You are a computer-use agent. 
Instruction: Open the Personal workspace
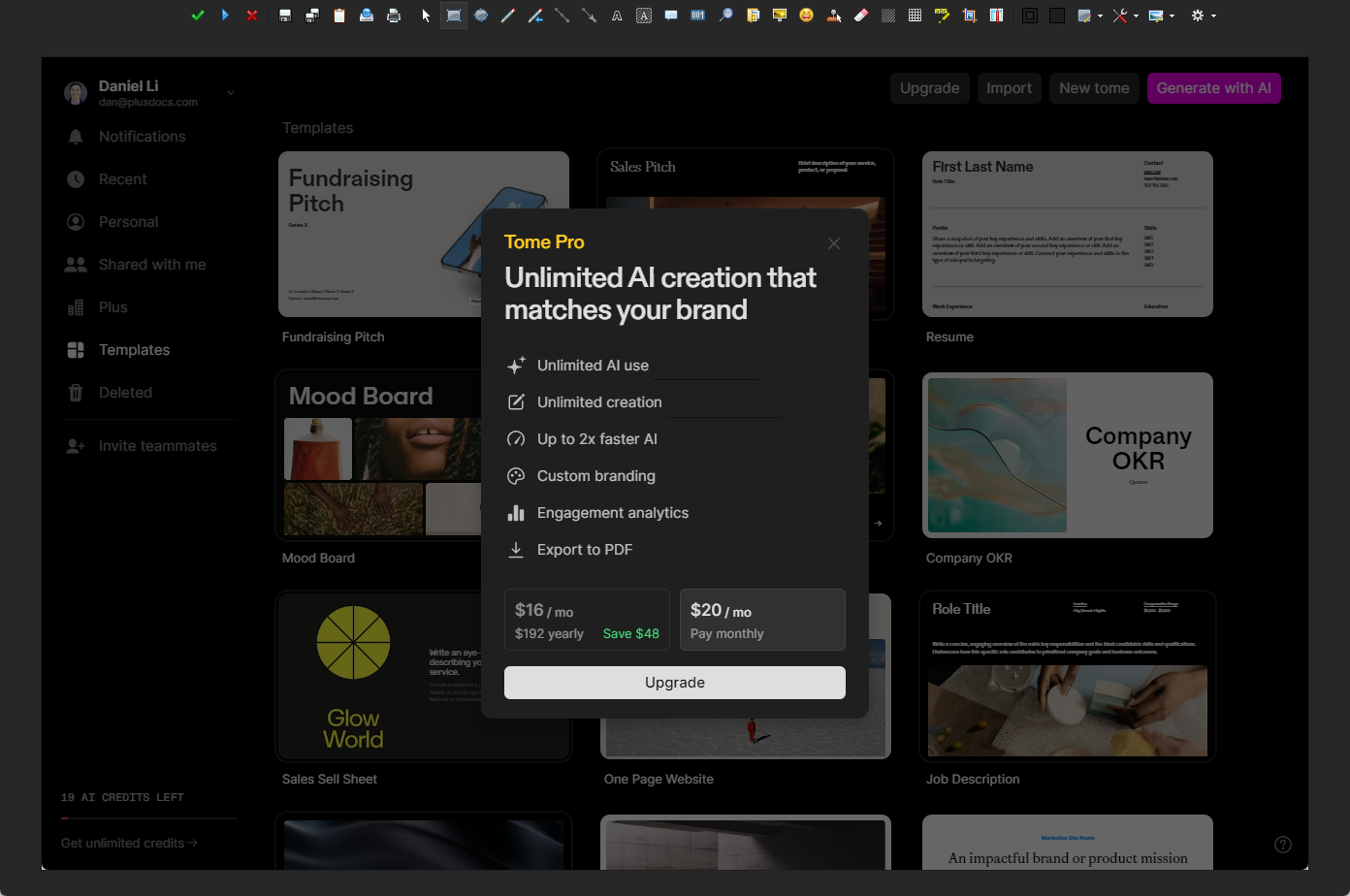coord(128,222)
